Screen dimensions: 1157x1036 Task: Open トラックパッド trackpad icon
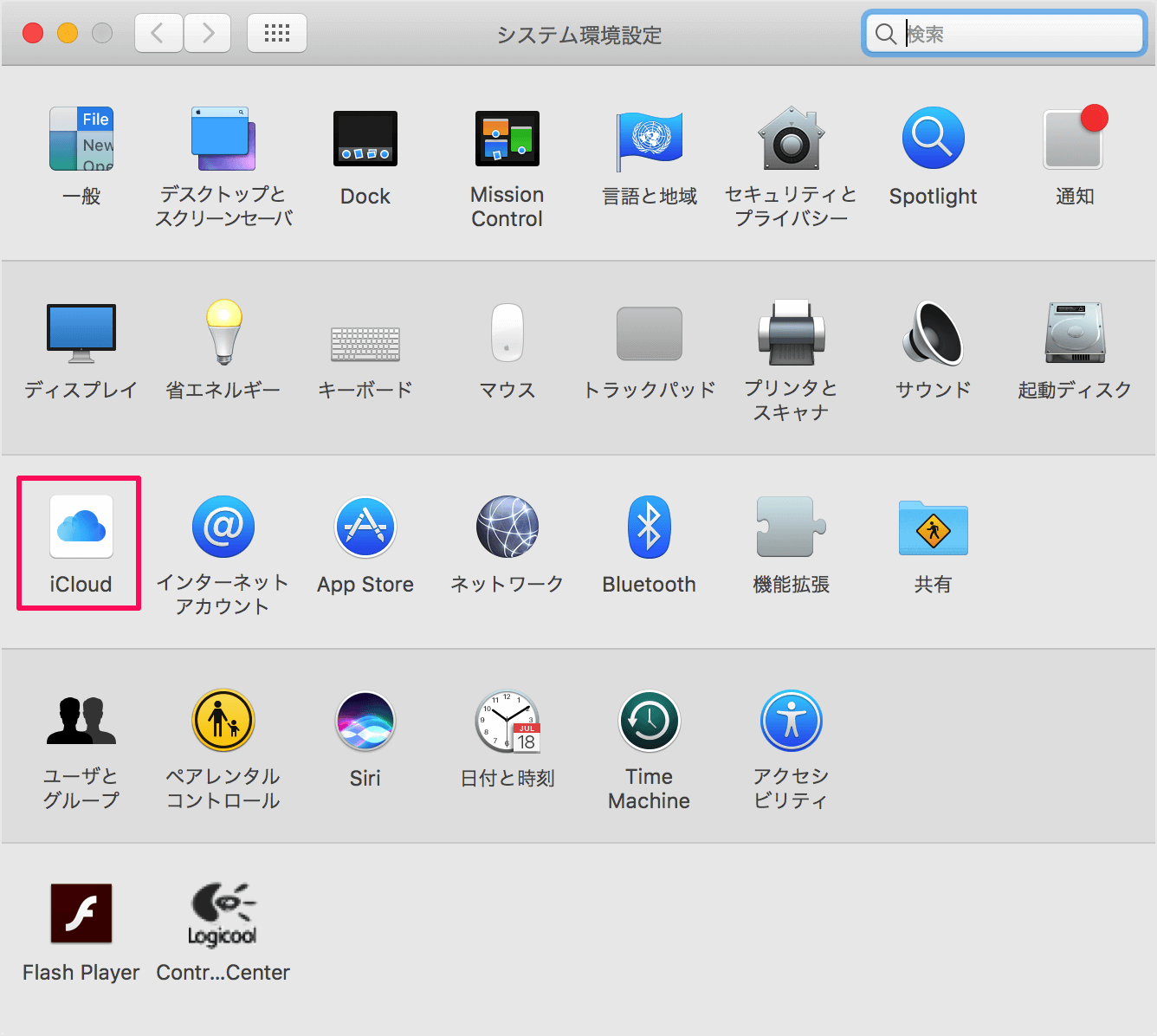click(x=650, y=333)
